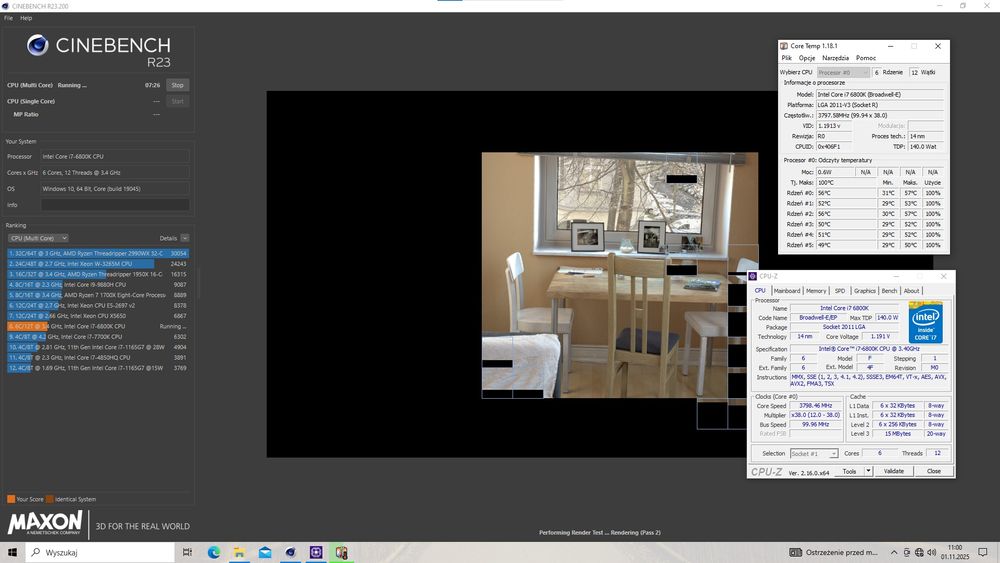This screenshot has height=563, width=1000.
Task: Select the Intel Xeon X5650 ranking row
Action: (x=98, y=316)
